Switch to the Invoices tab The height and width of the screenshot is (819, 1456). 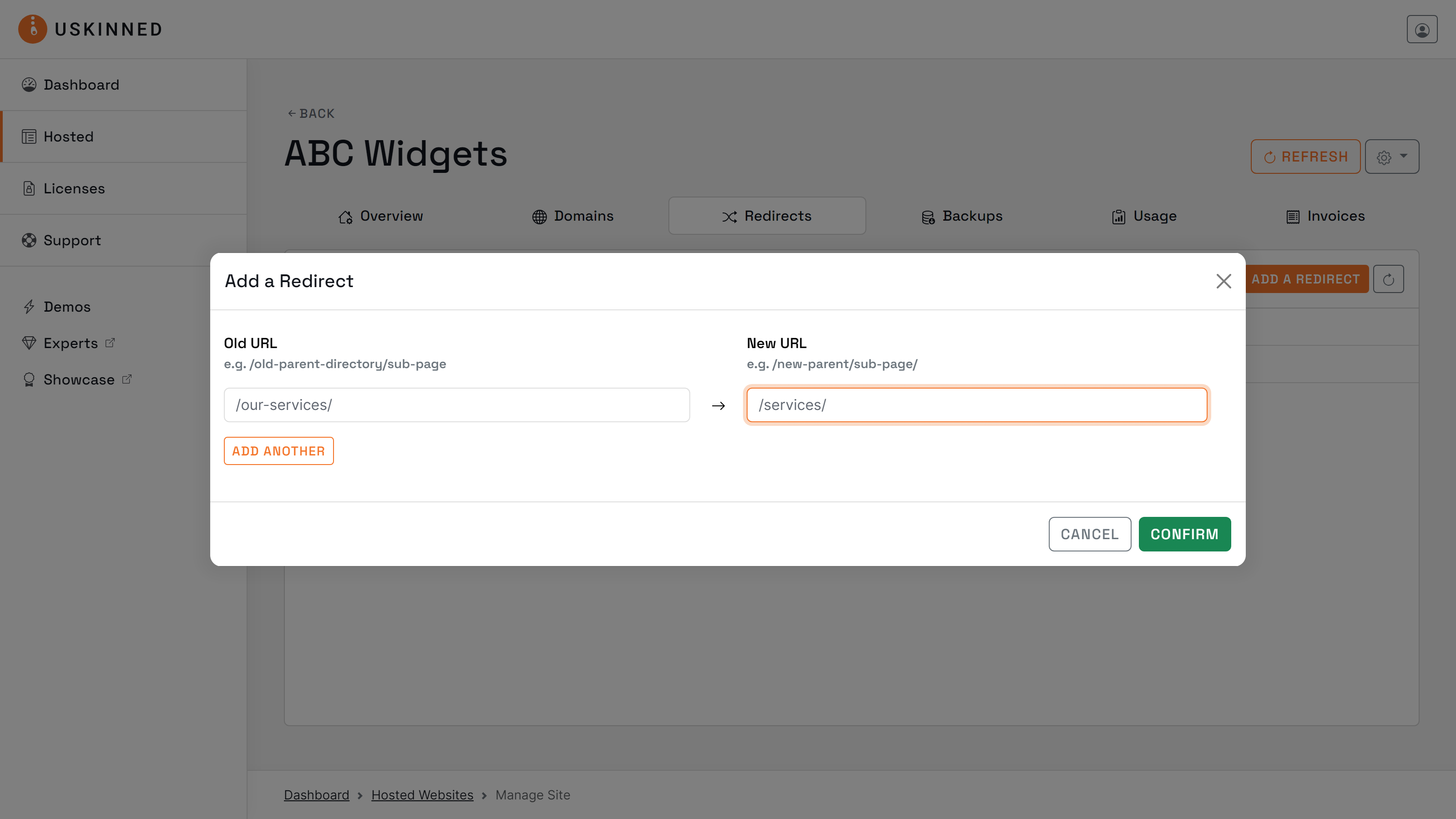pyautogui.click(x=1325, y=216)
